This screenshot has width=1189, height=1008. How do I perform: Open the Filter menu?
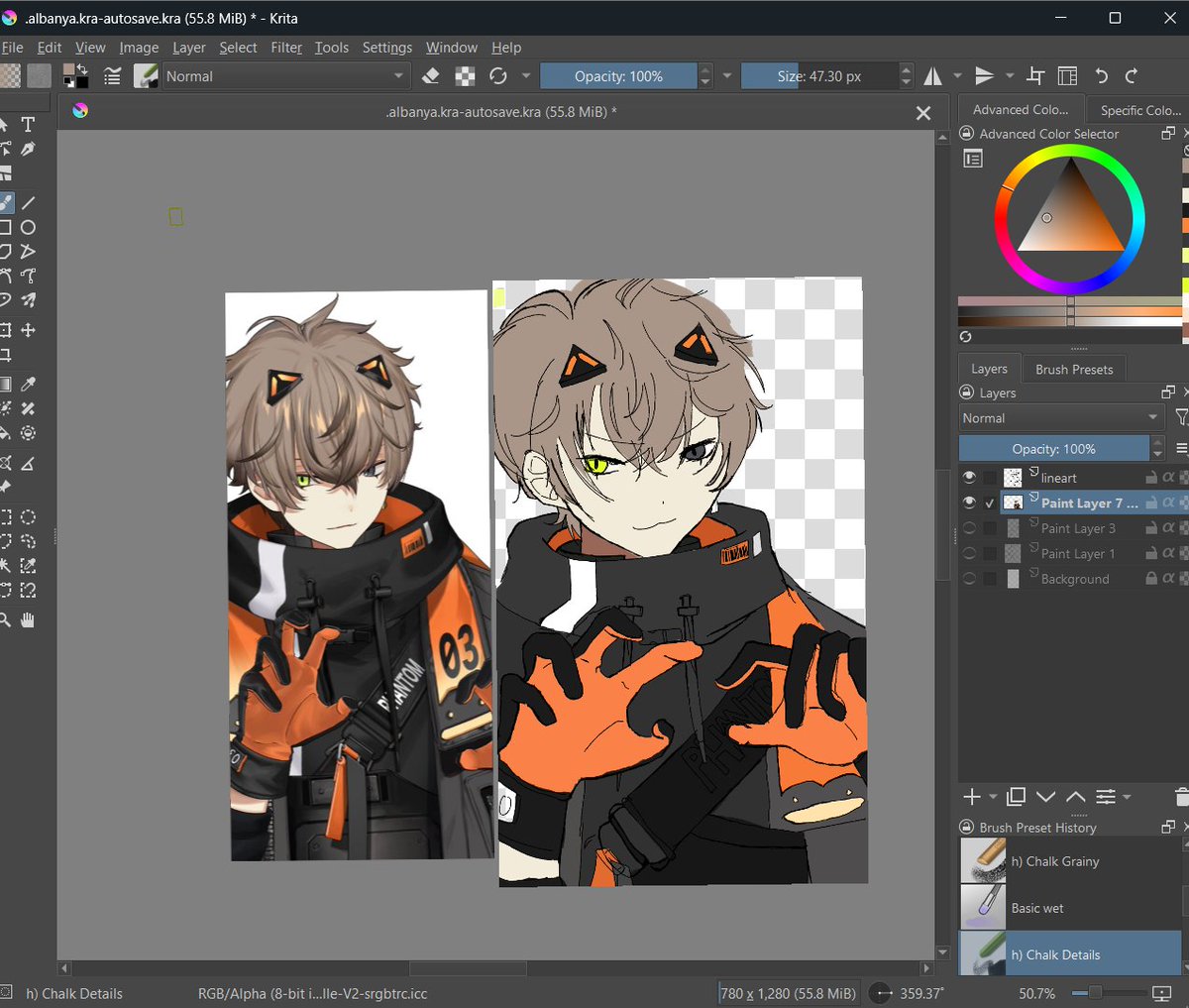(286, 48)
